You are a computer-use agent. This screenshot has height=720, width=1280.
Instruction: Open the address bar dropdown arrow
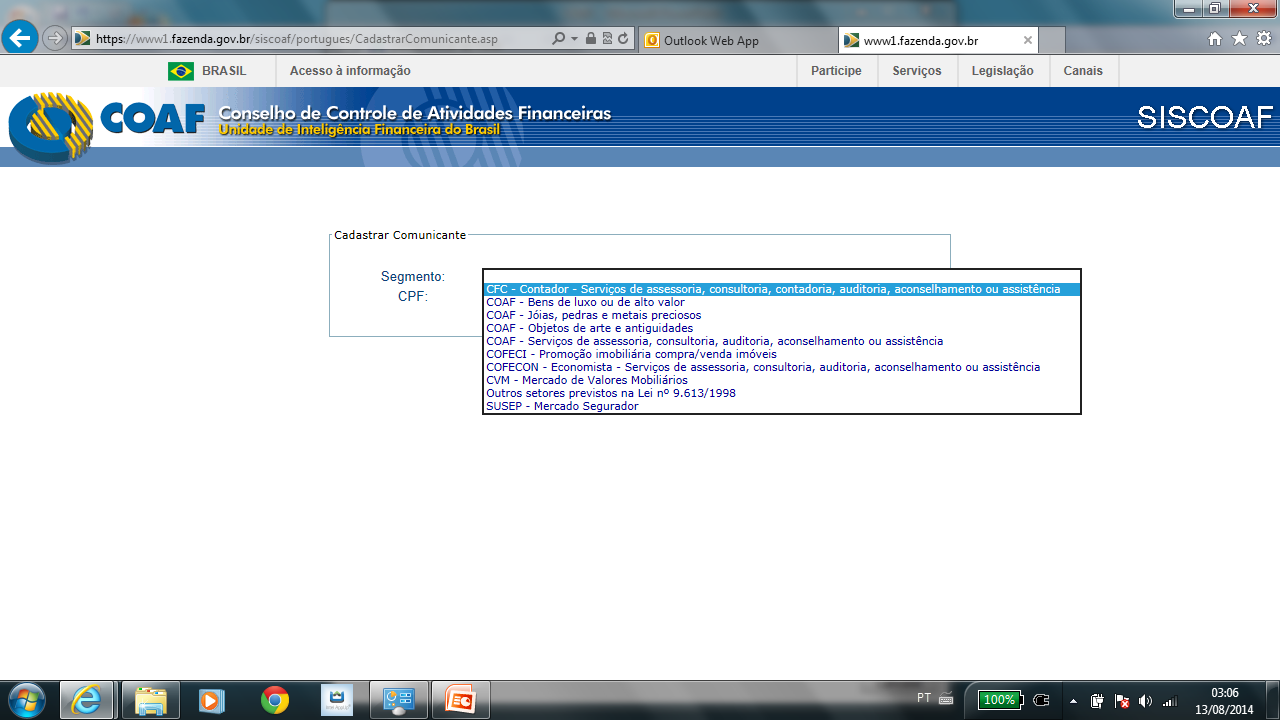point(574,39)
